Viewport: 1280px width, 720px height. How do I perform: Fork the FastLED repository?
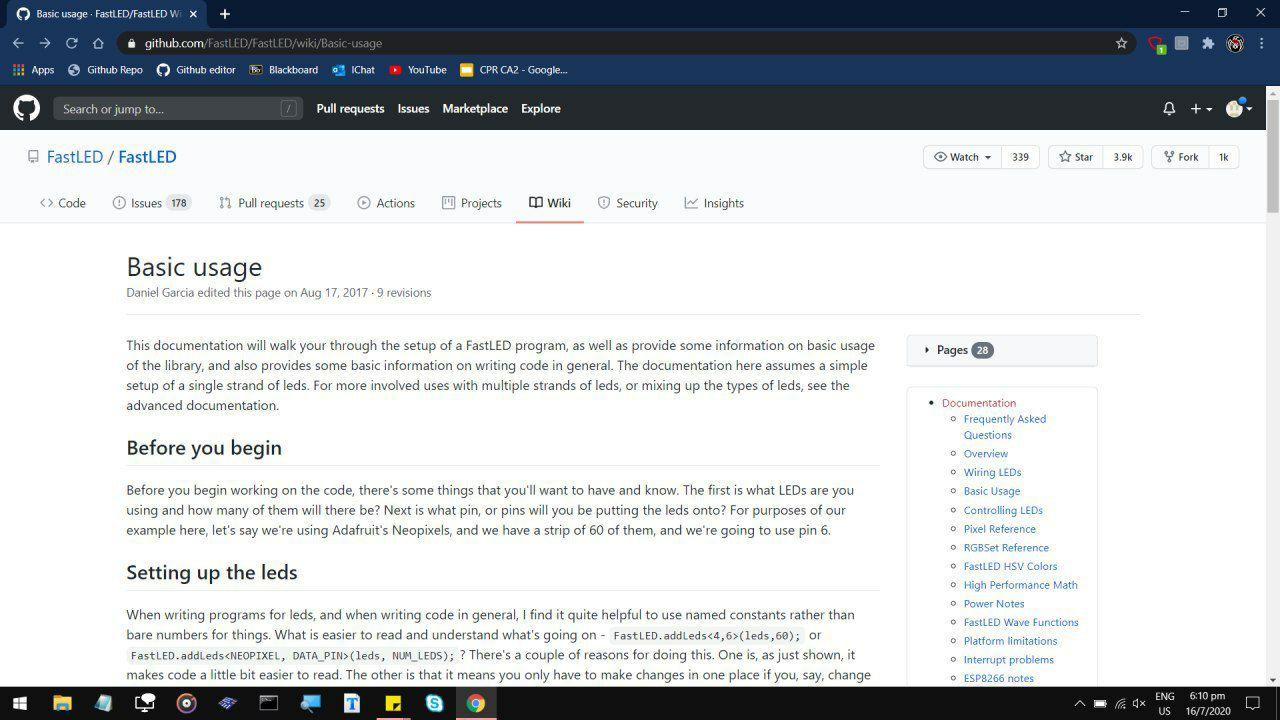point(1180,157)
